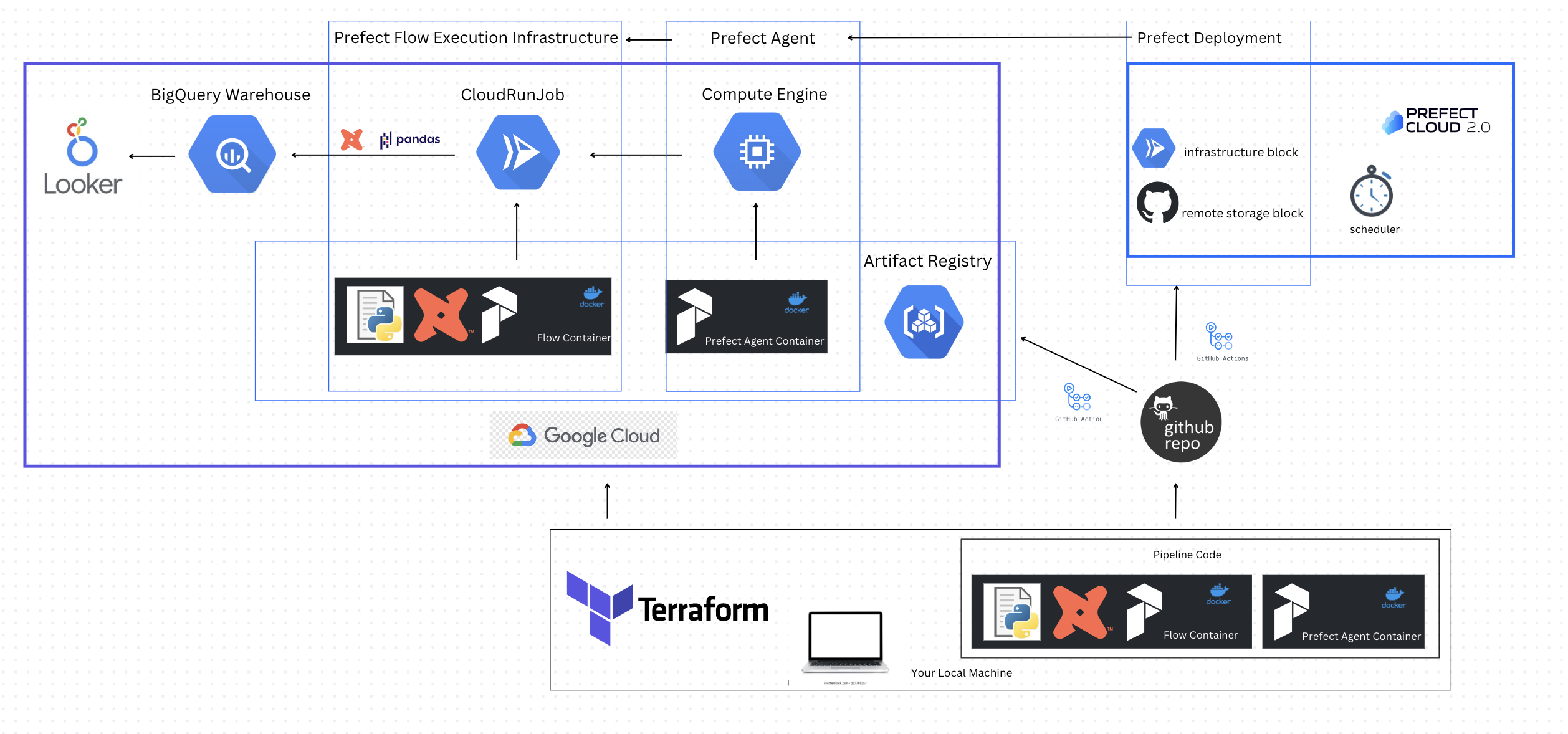Click the 'scheduler' label

(1374, 229)
